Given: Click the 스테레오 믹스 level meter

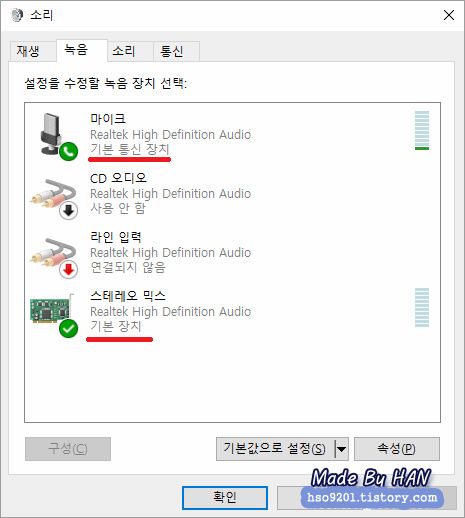Looking at the screenshot, I should click(422, 308).
